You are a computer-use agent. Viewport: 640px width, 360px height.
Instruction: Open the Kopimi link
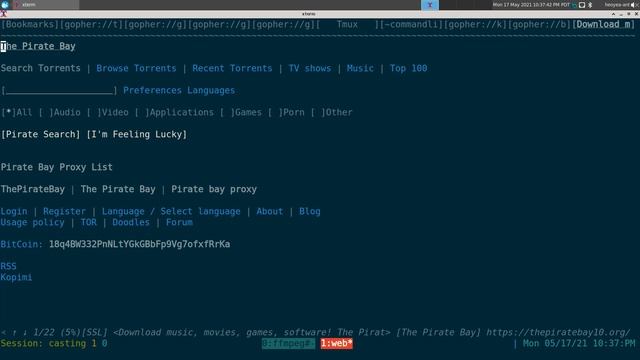coord(16,278)
